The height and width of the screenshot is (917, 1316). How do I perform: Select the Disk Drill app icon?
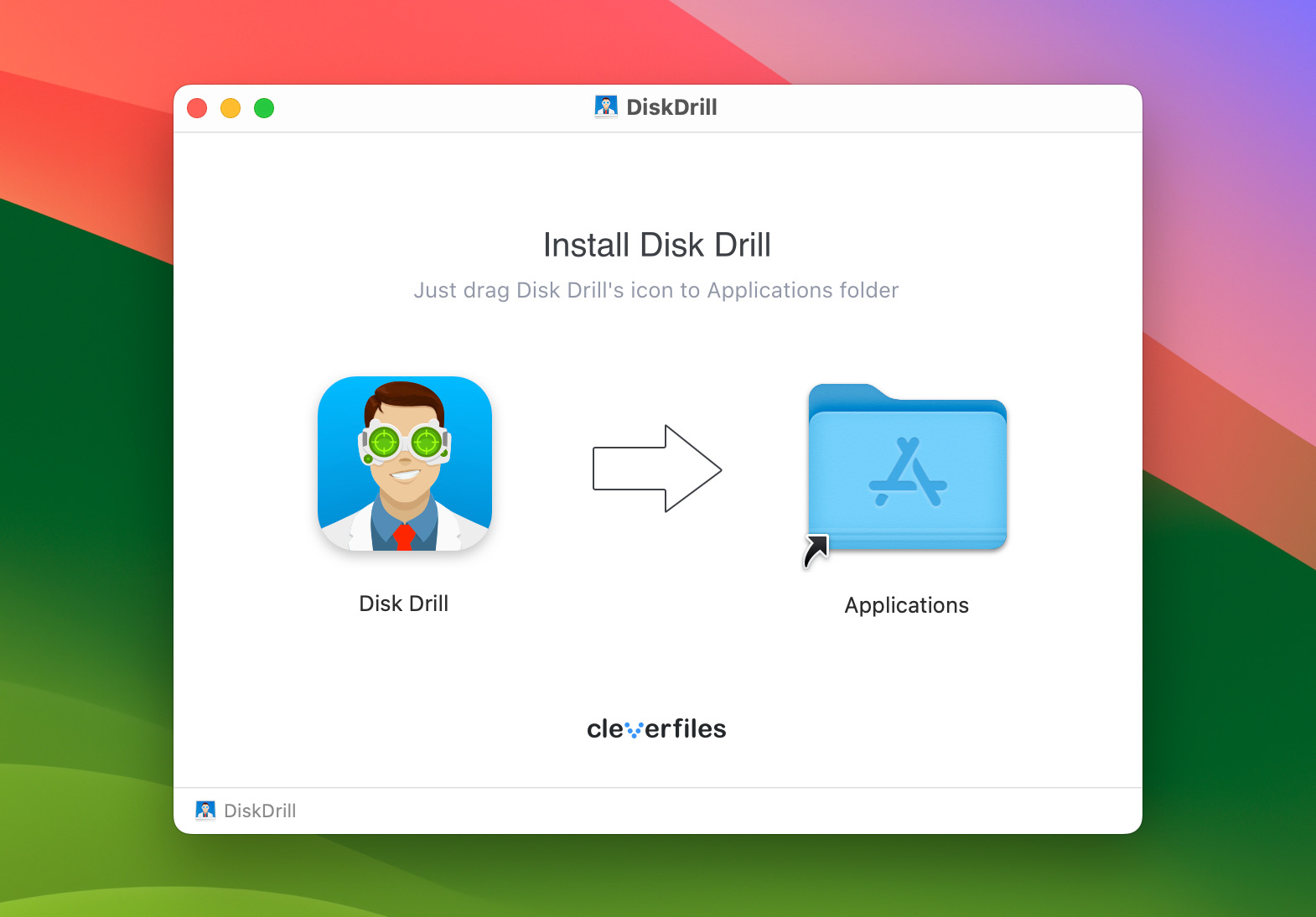pyautogui.click(x=405, y=464)
